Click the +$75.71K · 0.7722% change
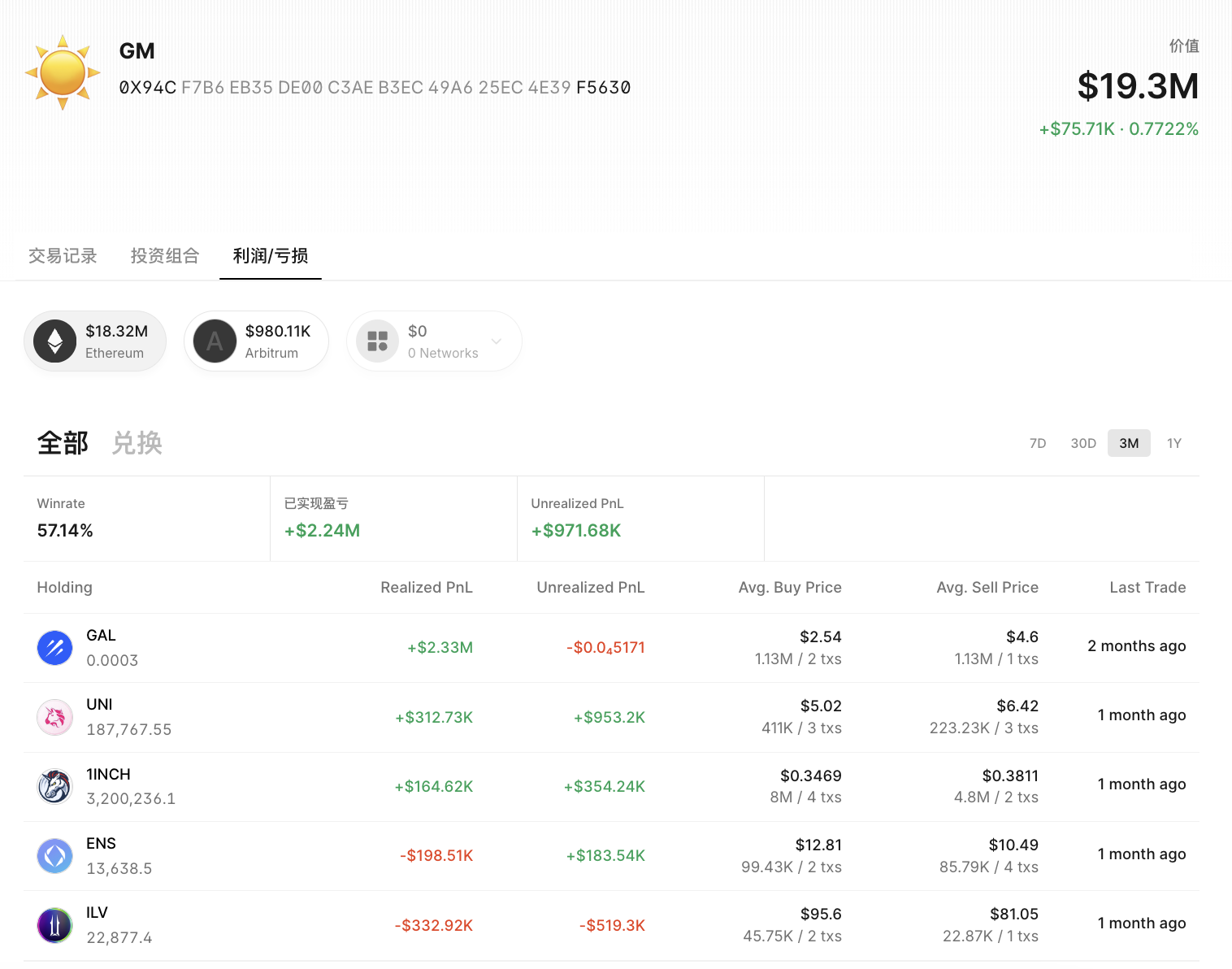The image size is (1232, 969). click(x=1119, y=129)
